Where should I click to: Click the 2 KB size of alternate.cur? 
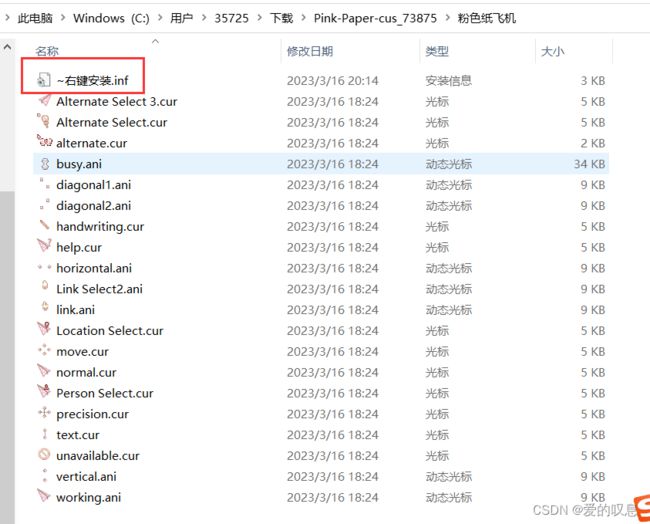(593, 143)
